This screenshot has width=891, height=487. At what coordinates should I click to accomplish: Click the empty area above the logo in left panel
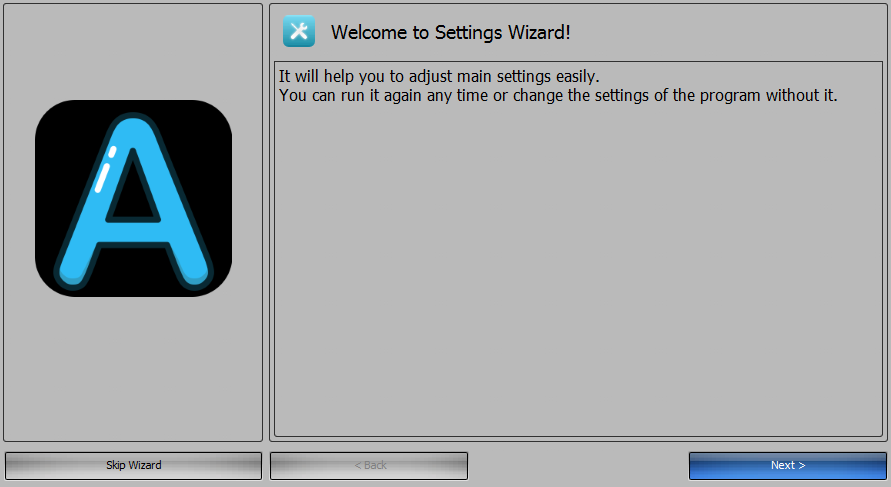coord(134,52)
